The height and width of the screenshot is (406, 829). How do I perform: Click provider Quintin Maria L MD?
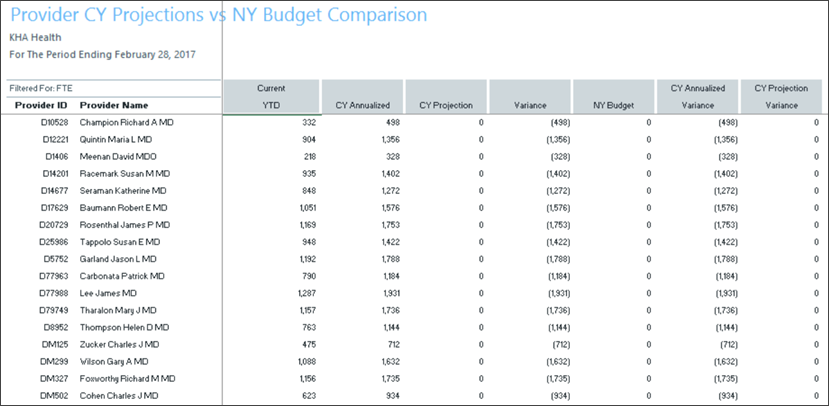(116, 139)
